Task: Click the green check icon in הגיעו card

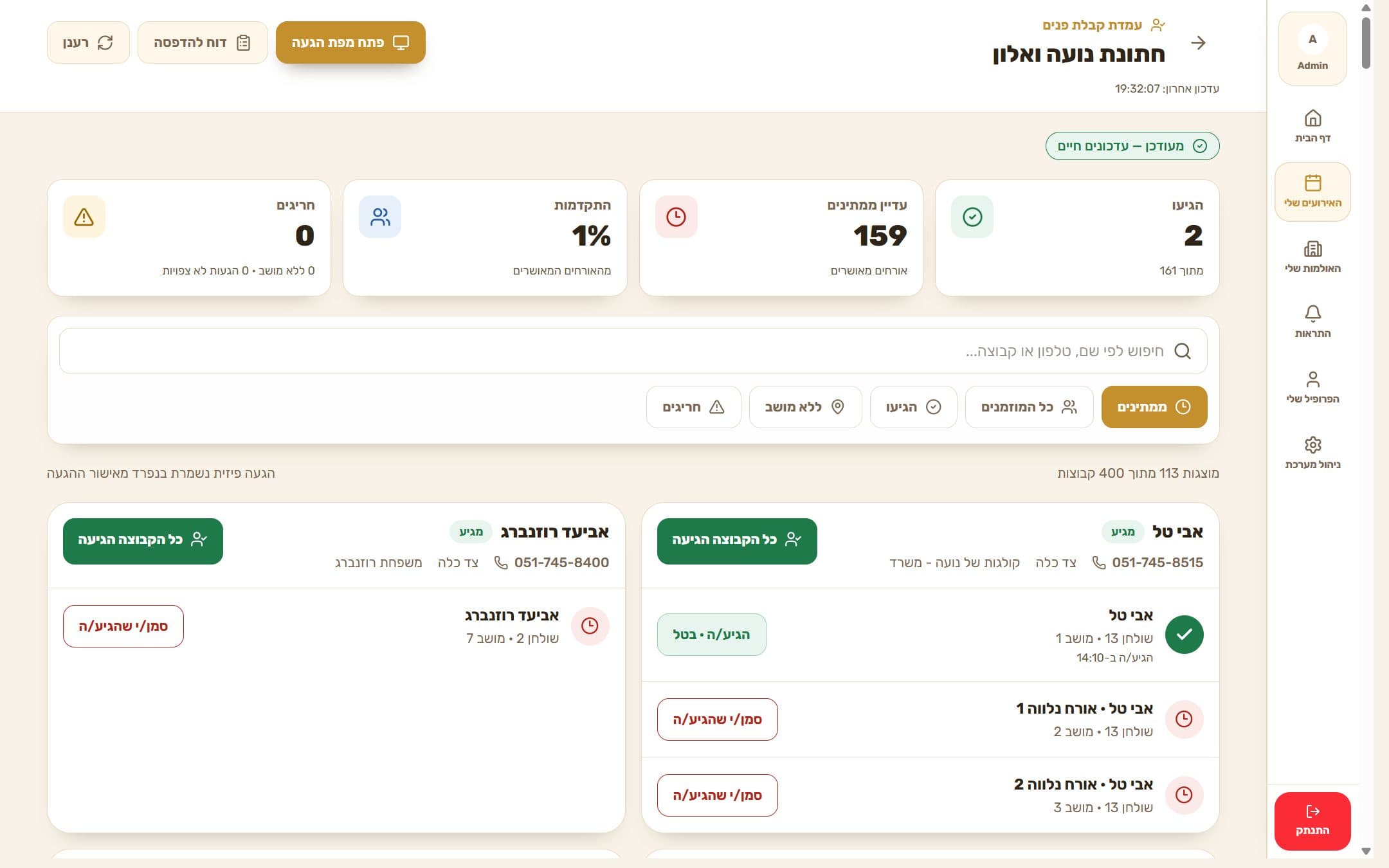Action: [x=972, y=217]
